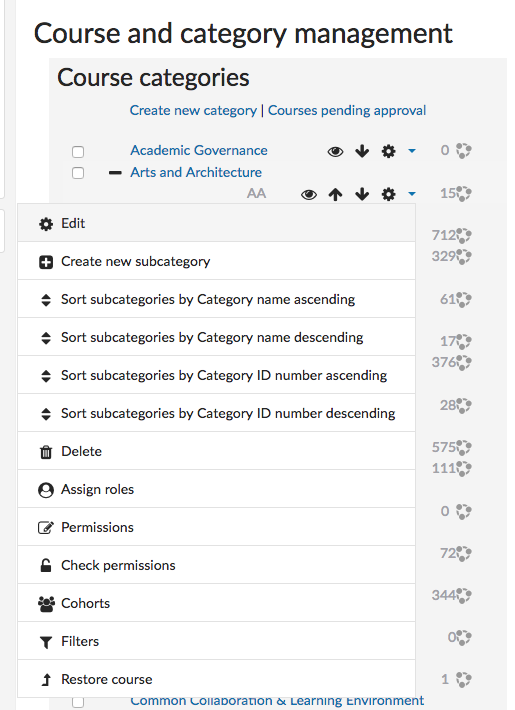Viewport: 515px width, 710px height.
Task: Tick the Academic Governance checkbox
Action: click(78, 152)
